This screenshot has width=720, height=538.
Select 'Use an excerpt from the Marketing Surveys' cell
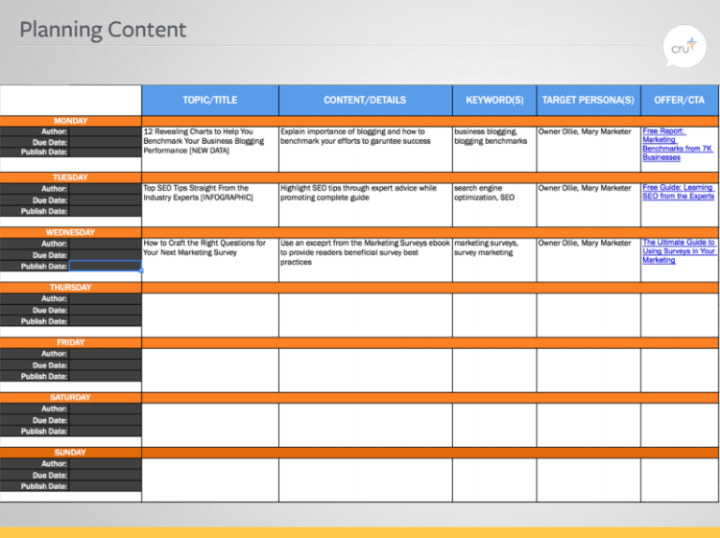click(365, 260)
